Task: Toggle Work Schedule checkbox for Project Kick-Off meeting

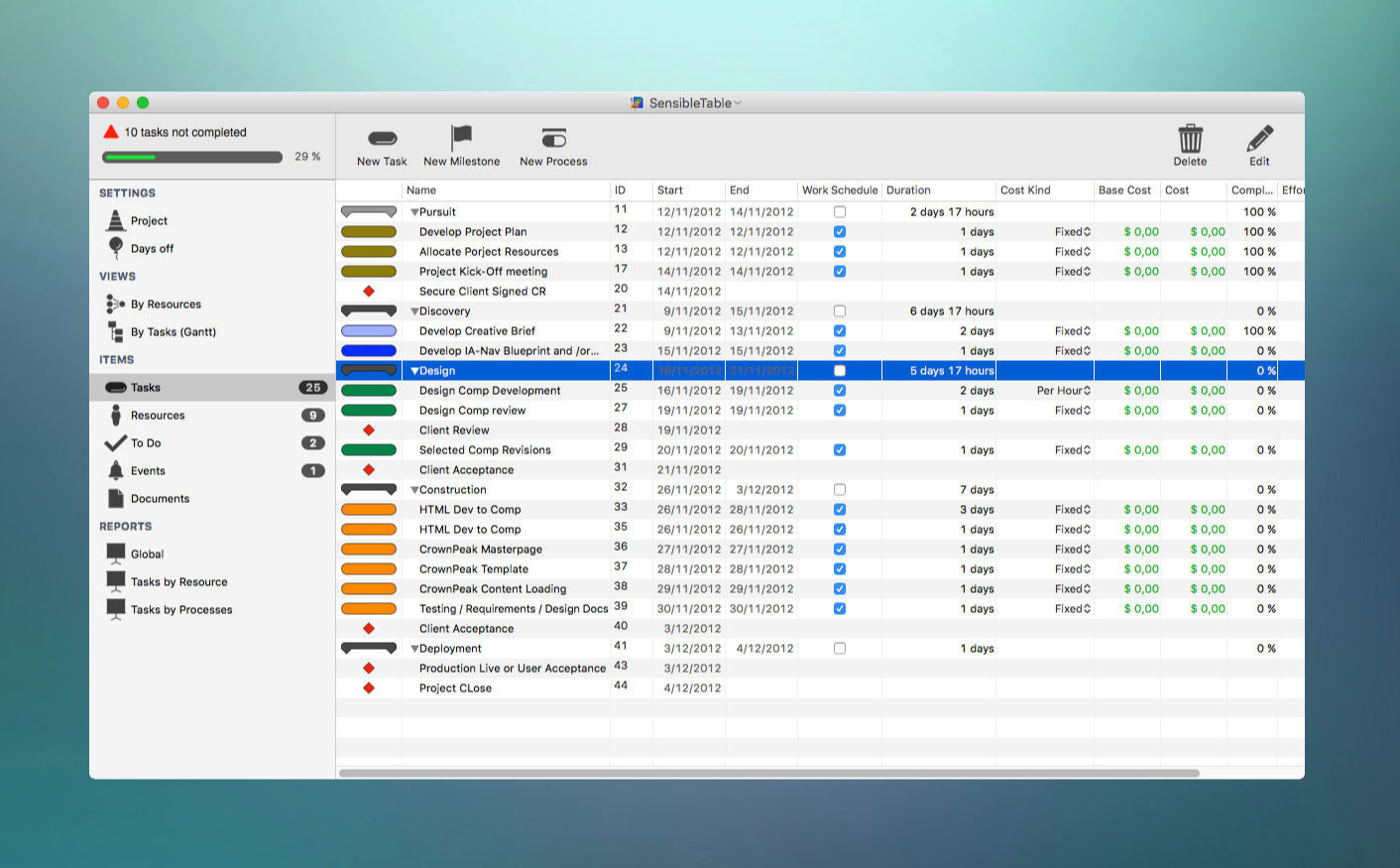Action: (x=840, y=271)
